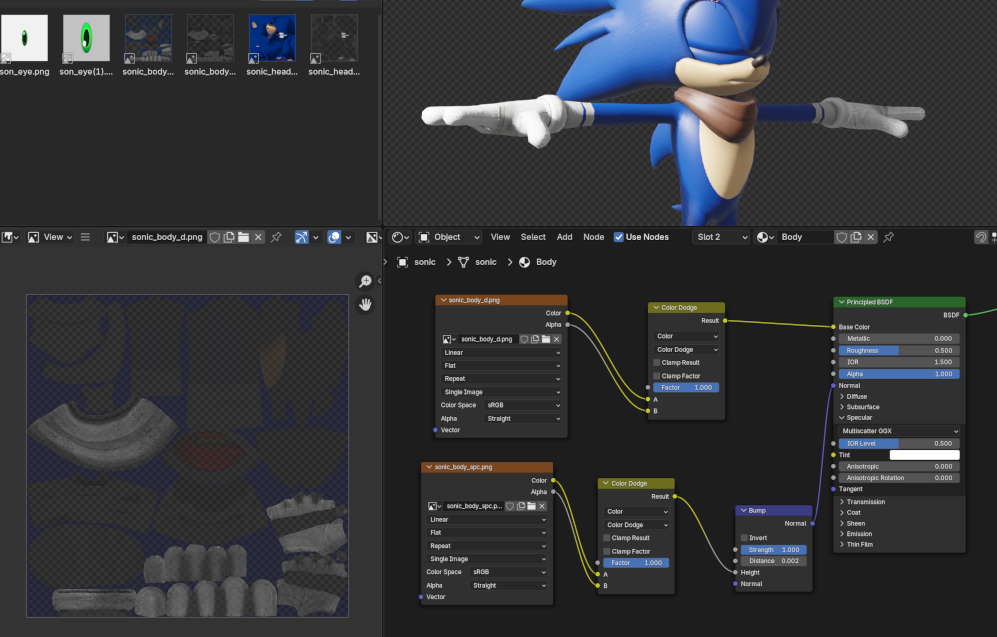
Task: Click Body material icon in breadcrumb
Action: click(525, 262)
